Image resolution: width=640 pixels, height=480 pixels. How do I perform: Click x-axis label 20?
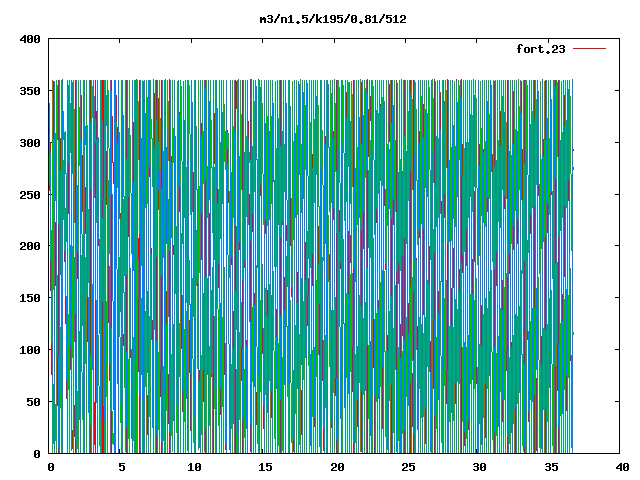coord(337,467)
